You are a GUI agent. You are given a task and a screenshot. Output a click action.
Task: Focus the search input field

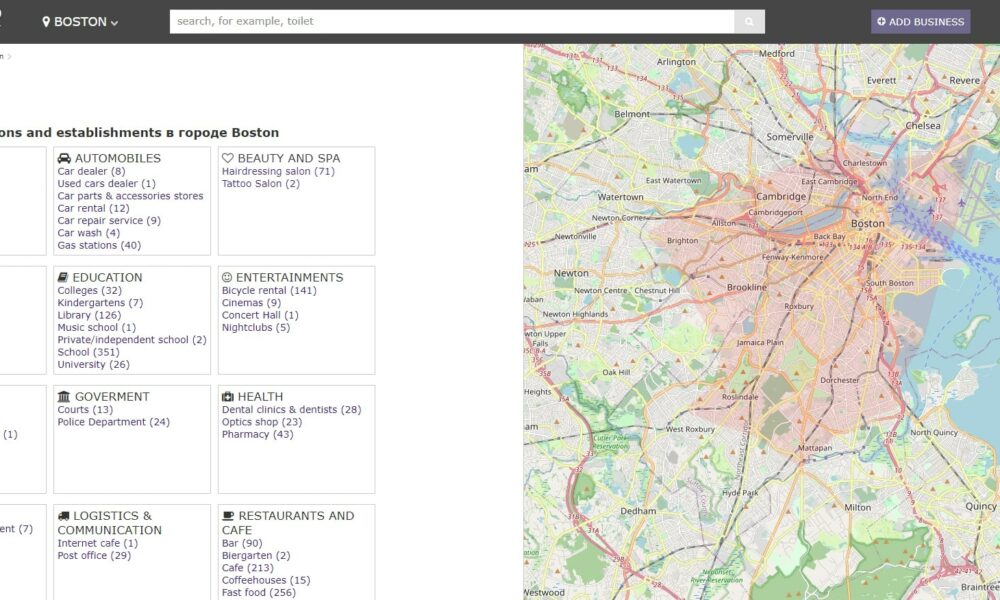tap(450, 22)
